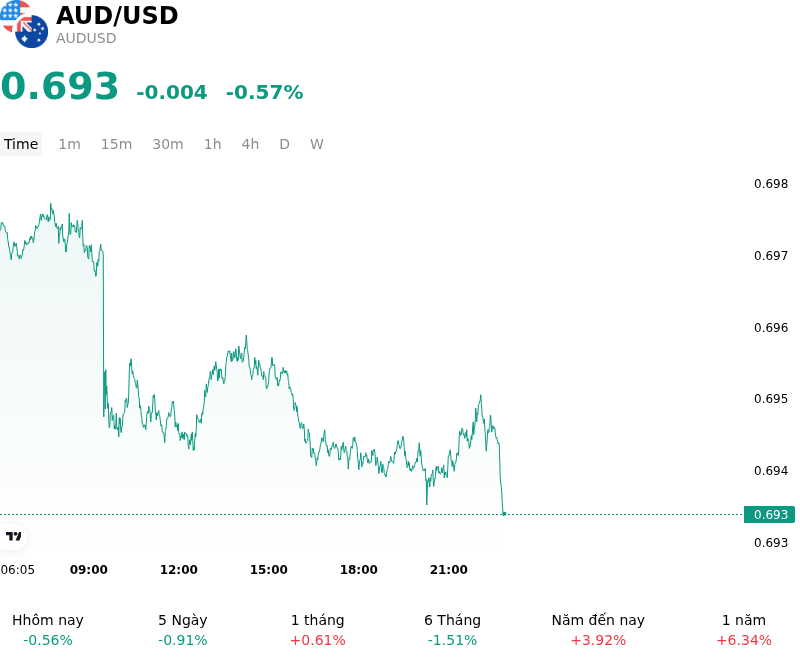This screenshot has height=660, width=800.
Task: Select the Time interval tab
Action: (21, 144)
